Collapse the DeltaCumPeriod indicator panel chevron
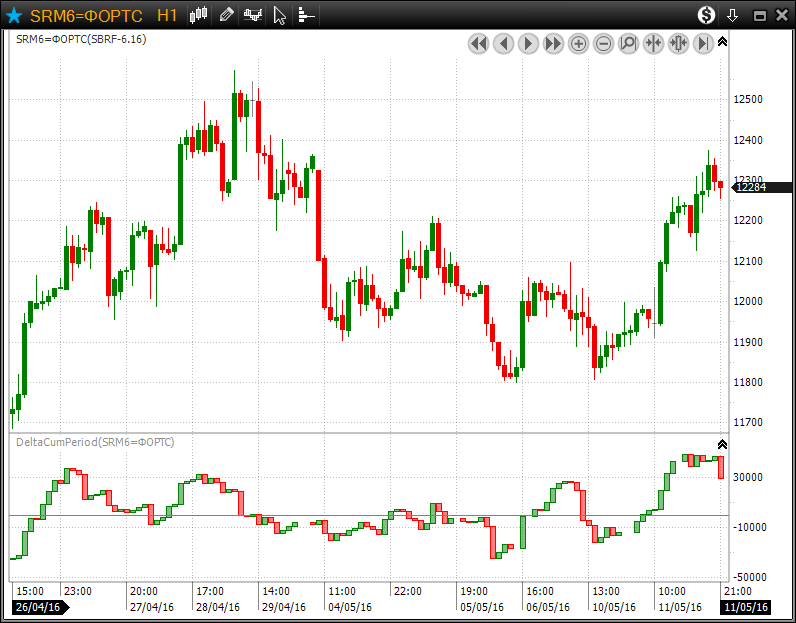796x623 pixels. [x=723, y=444]
